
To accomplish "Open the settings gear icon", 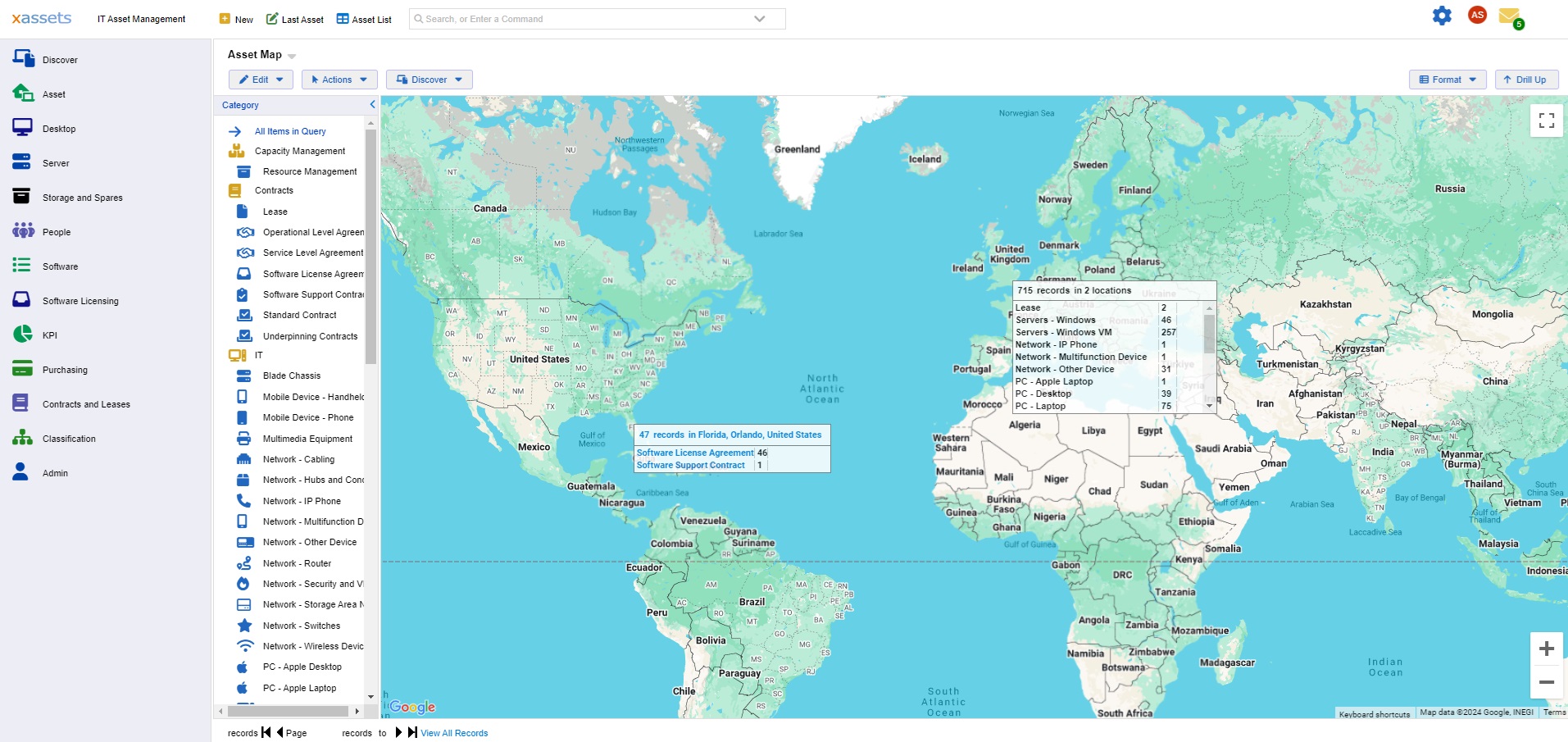I will pos(1442,16).
